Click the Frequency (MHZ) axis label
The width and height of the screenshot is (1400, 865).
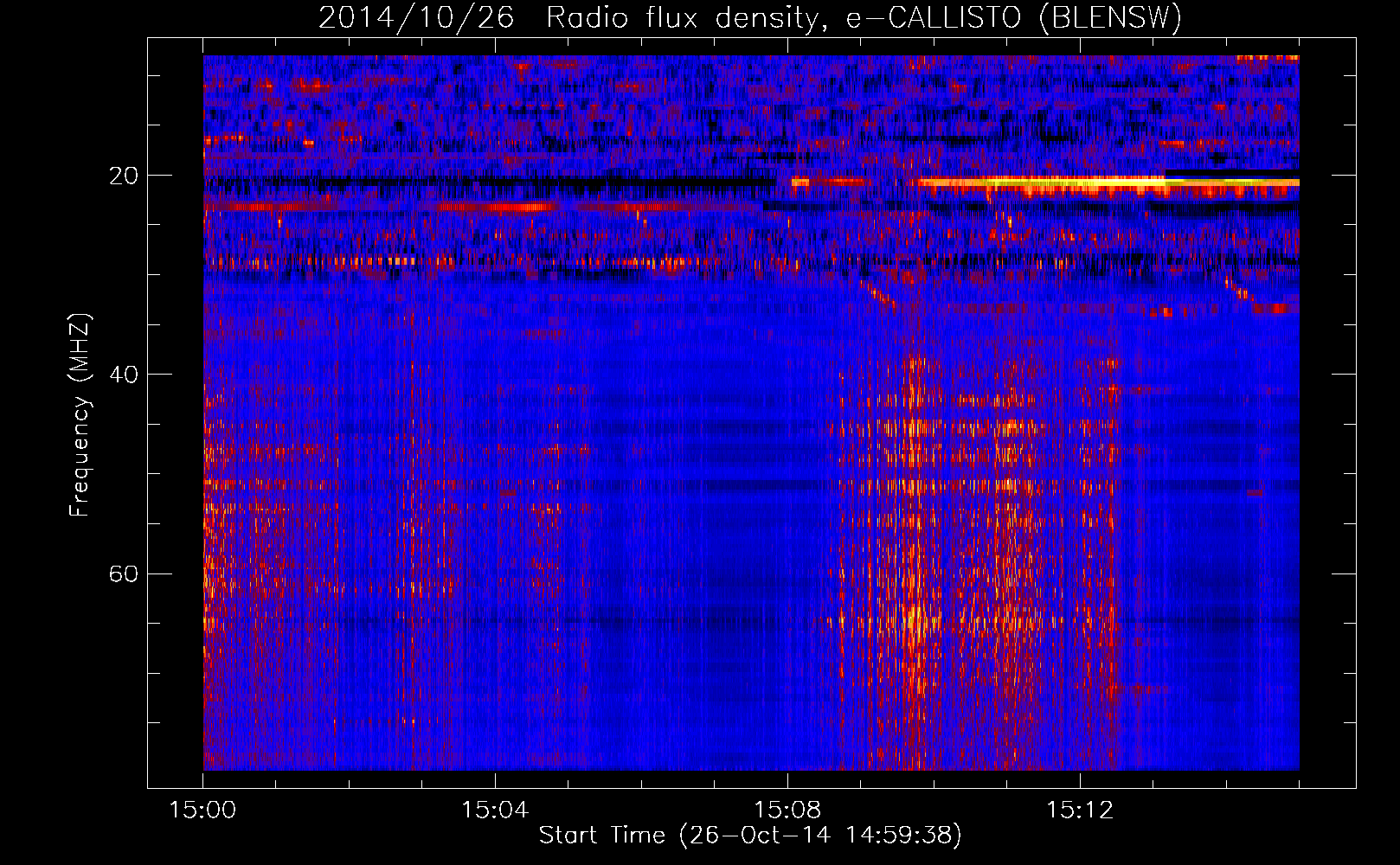pyautogui.click(x=80, y=415)
